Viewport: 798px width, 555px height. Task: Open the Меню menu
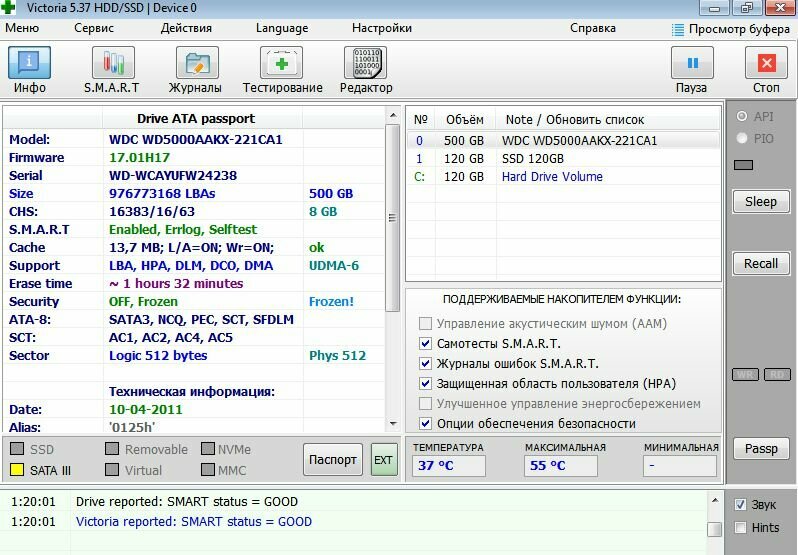pyautogui.click(x=22, y=28)
